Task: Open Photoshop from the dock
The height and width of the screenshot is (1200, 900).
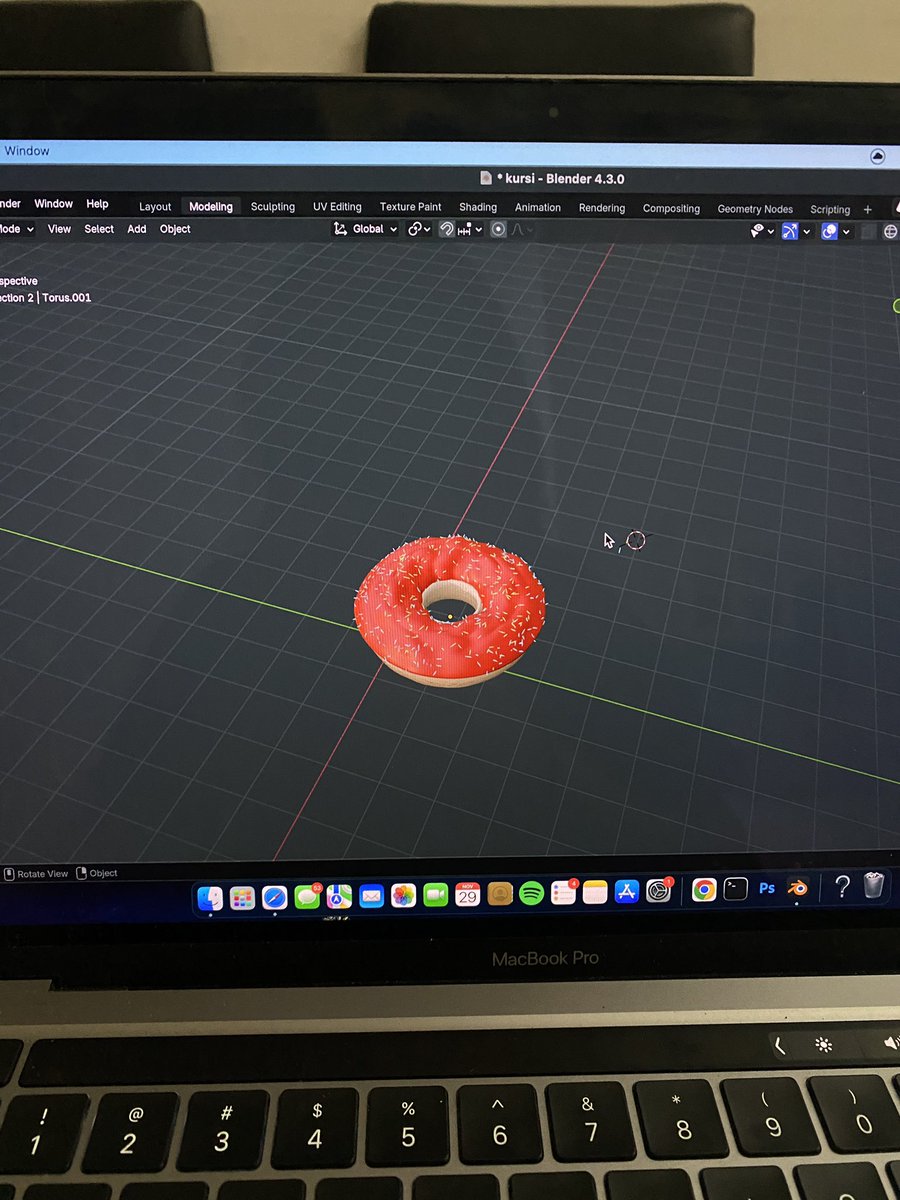Action: tap(767, 887)
